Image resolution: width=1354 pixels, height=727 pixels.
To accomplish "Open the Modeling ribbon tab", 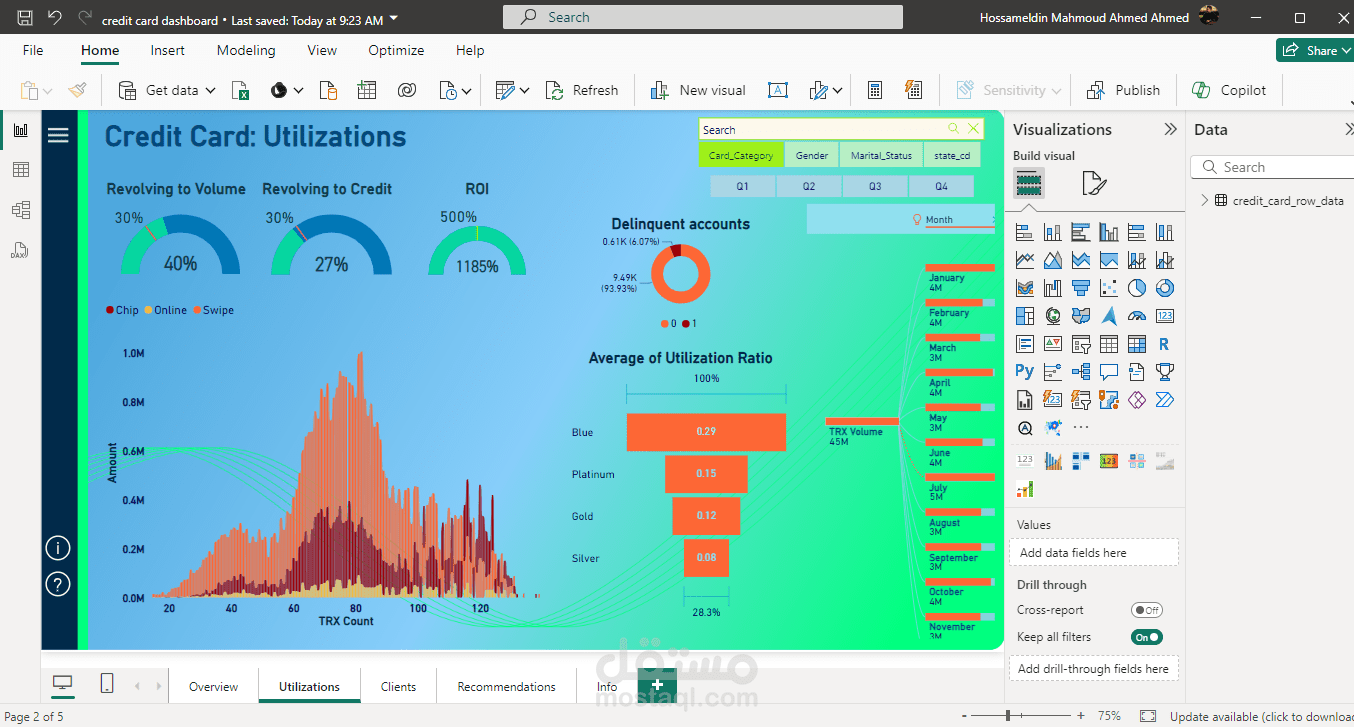I will click(246, 50).
